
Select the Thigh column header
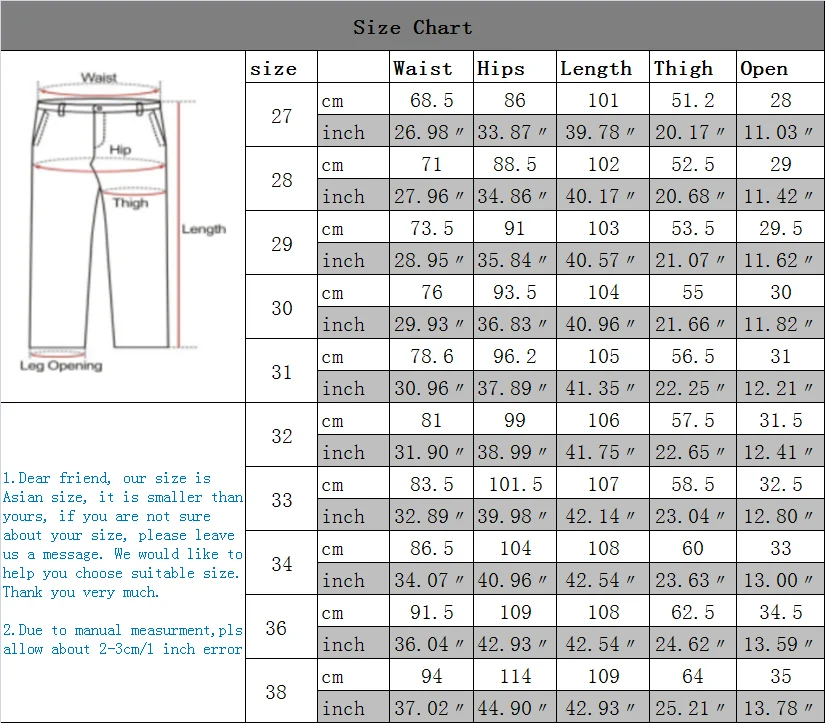(x=683, y=68)
